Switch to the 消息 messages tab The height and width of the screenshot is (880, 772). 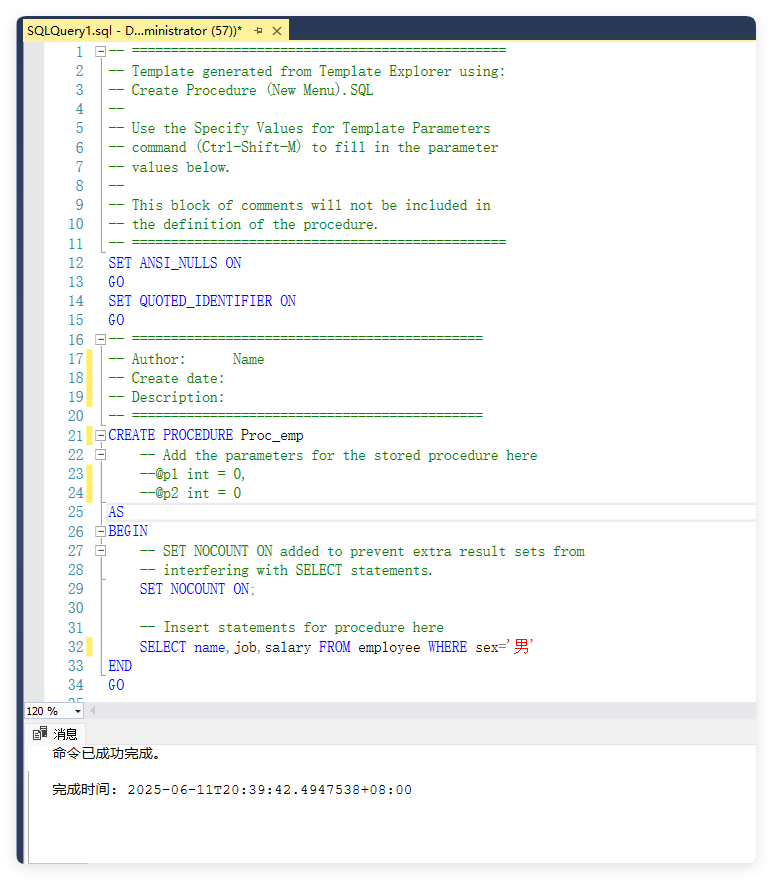click(x=56, y=734)
